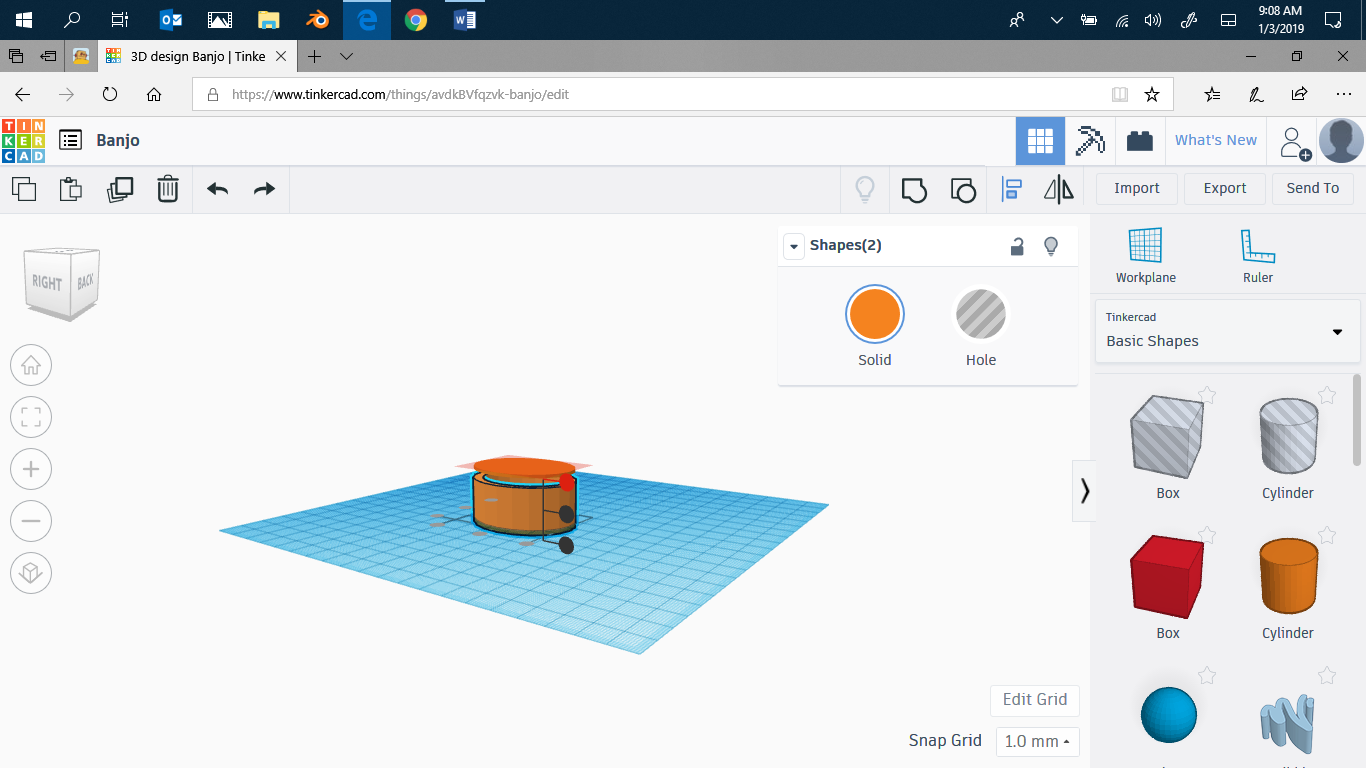The width and height of the screenshot is (1366, 768).
Task: Open the Edge settings ellipsis menu
Action: (1343, 94)
